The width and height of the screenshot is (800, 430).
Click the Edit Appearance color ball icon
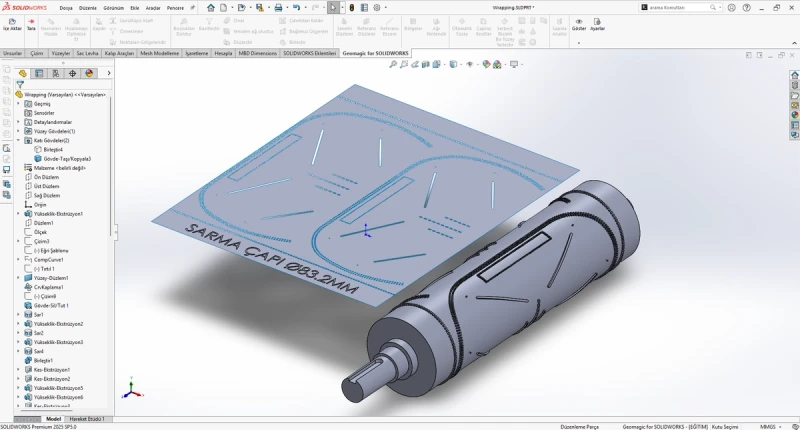[x=486, y=64]
